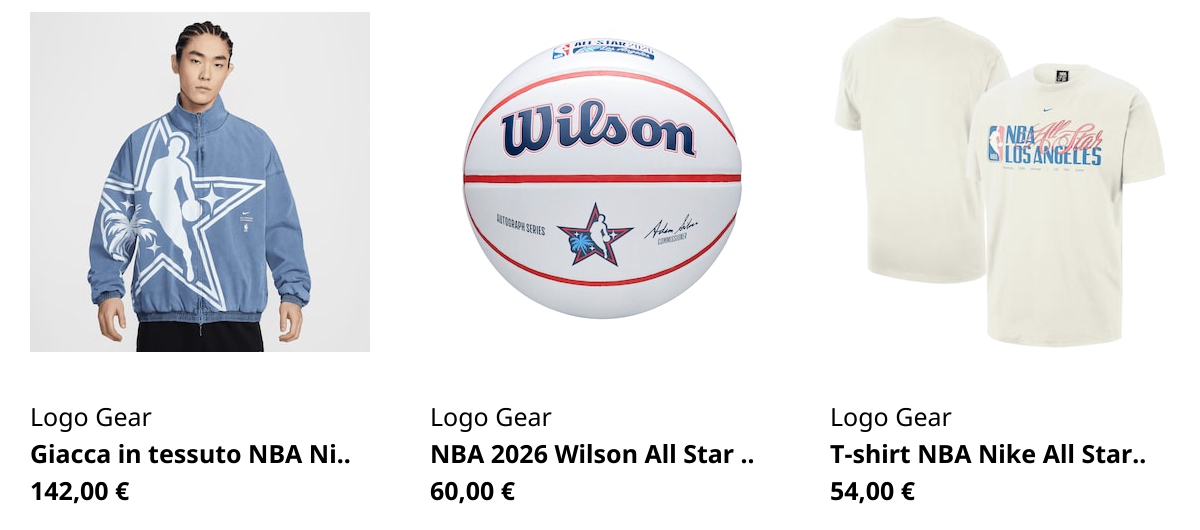The image size is (1200, 530).
Task: Click Logo Gear label under the jacket
Action: pos(91,418)
